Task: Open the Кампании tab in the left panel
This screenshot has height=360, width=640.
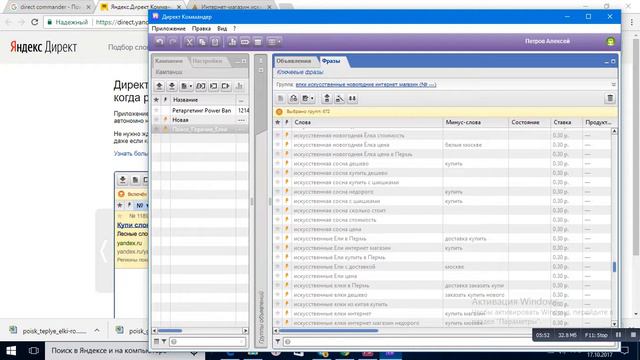Action: [x=169, y=61]
